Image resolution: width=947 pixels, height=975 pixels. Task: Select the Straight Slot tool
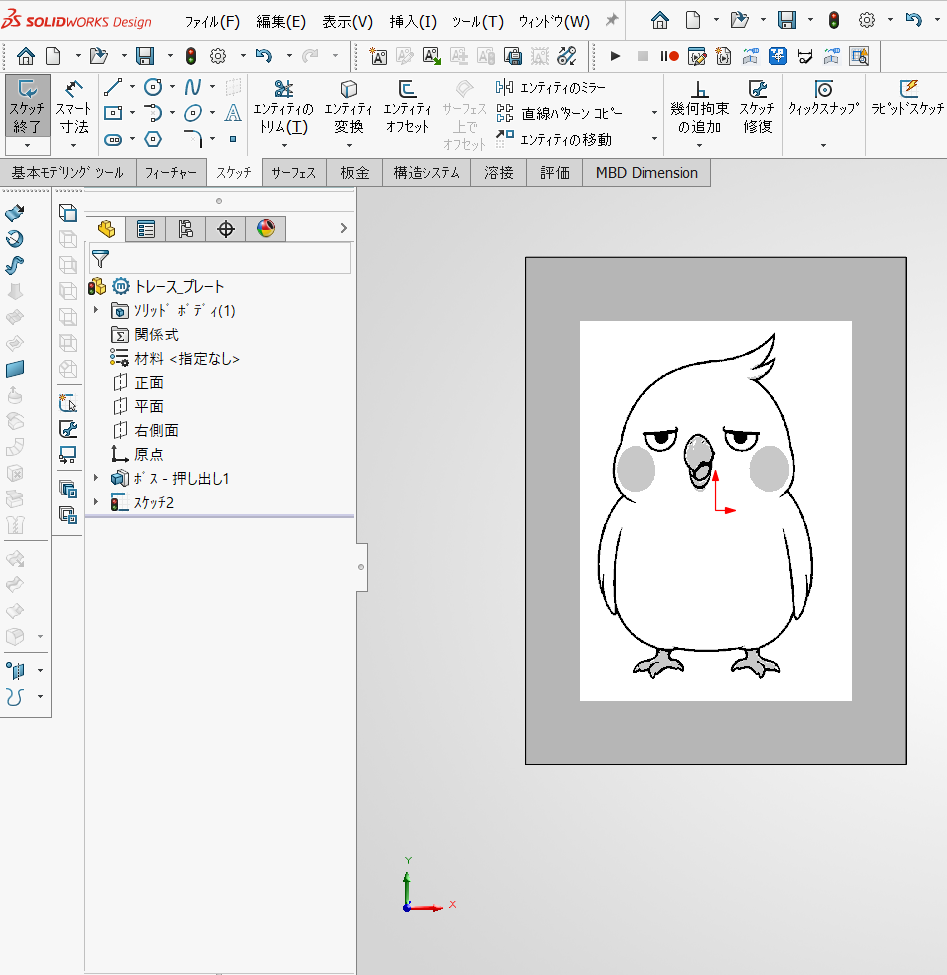(113, 139)
